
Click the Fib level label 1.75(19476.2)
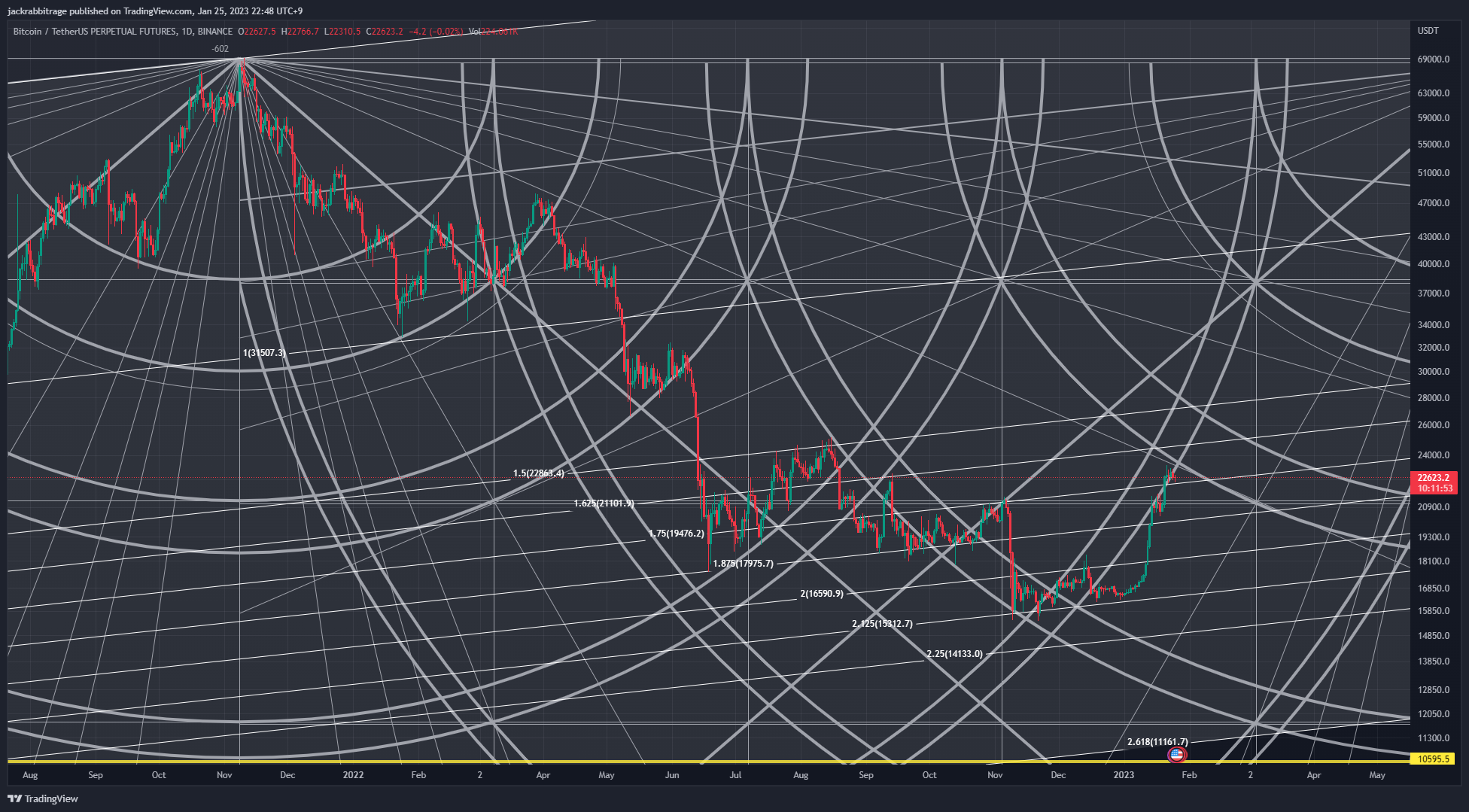[677, 534]
